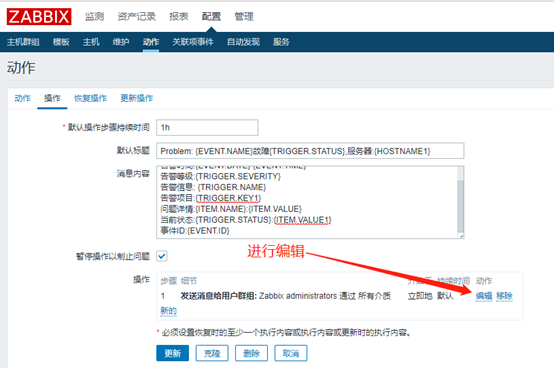Viewport: 554px width, 368px height.
Task: Click the 取消 button
Action: coord(291,353)
